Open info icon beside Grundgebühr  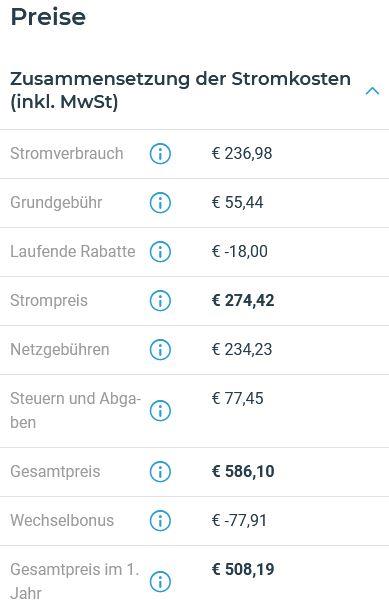(x=160, y=203)
